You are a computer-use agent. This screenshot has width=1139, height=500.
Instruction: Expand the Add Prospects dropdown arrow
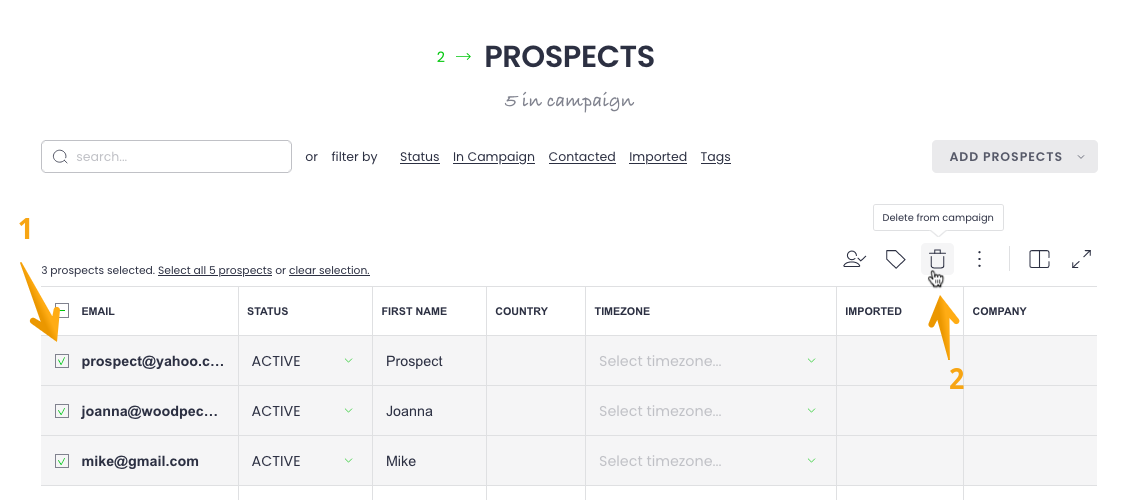coord(1081,157)
